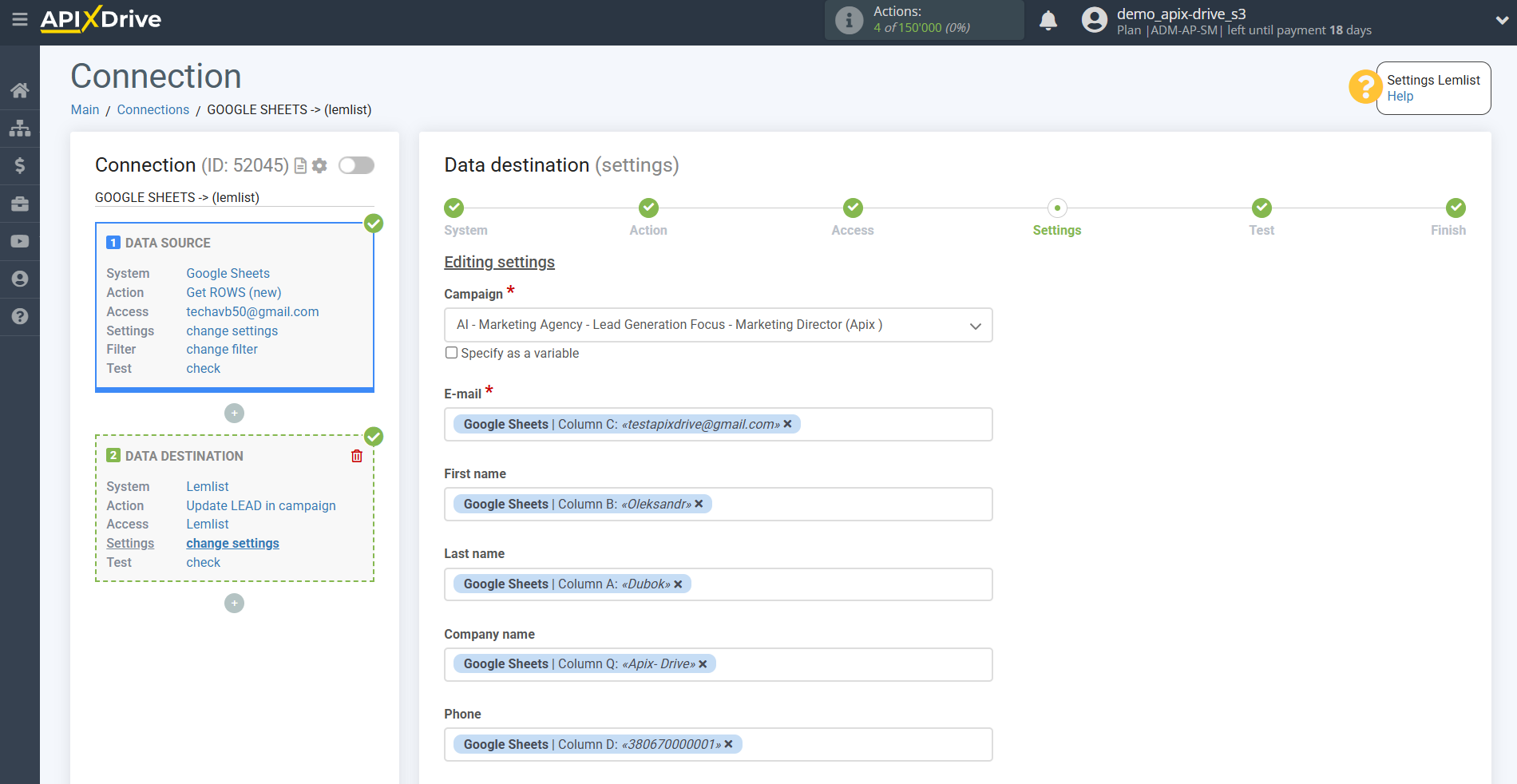The width and height of the screenshot is (1517, 784).
Task: Click the demo_apix-drive_s3 account name
Action: tap(1182, 14)
